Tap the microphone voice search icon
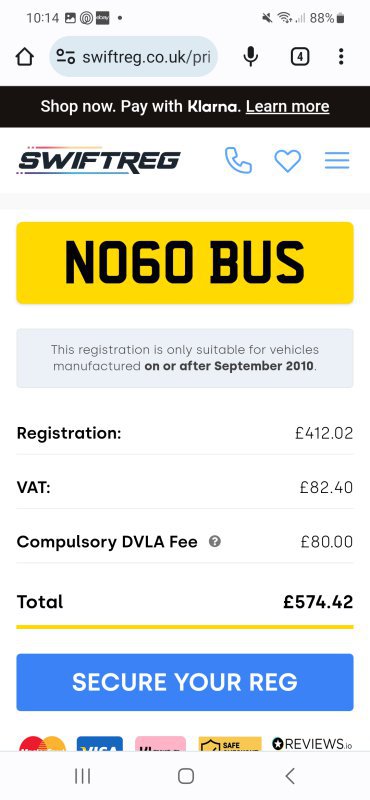Screen dimensions: 370x800 tap(250, 57)
